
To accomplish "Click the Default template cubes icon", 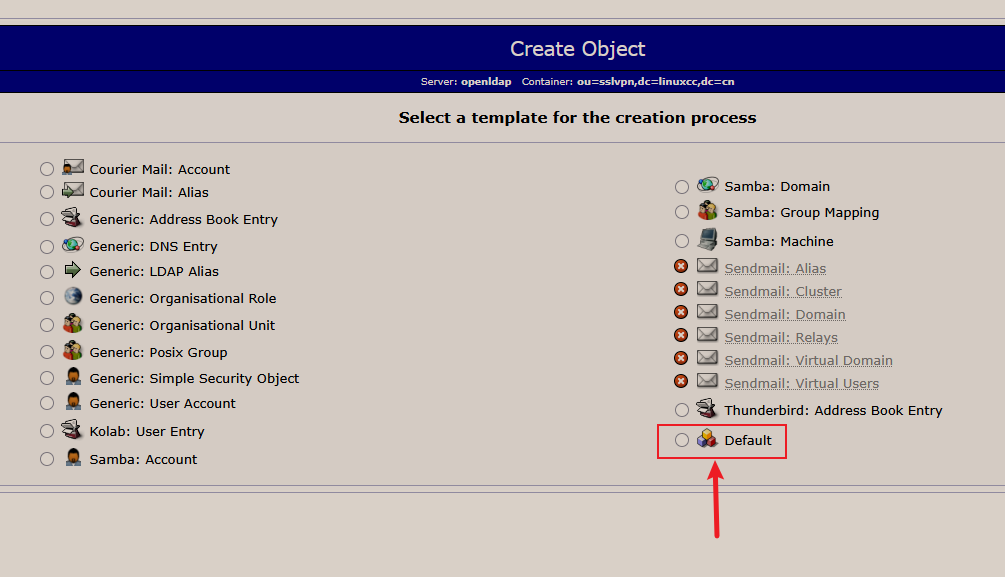I will (x=708, y=439).
